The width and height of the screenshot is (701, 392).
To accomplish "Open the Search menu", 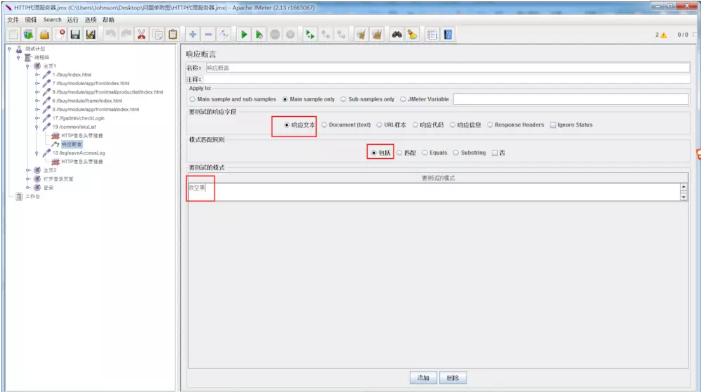I will (52, 20).
